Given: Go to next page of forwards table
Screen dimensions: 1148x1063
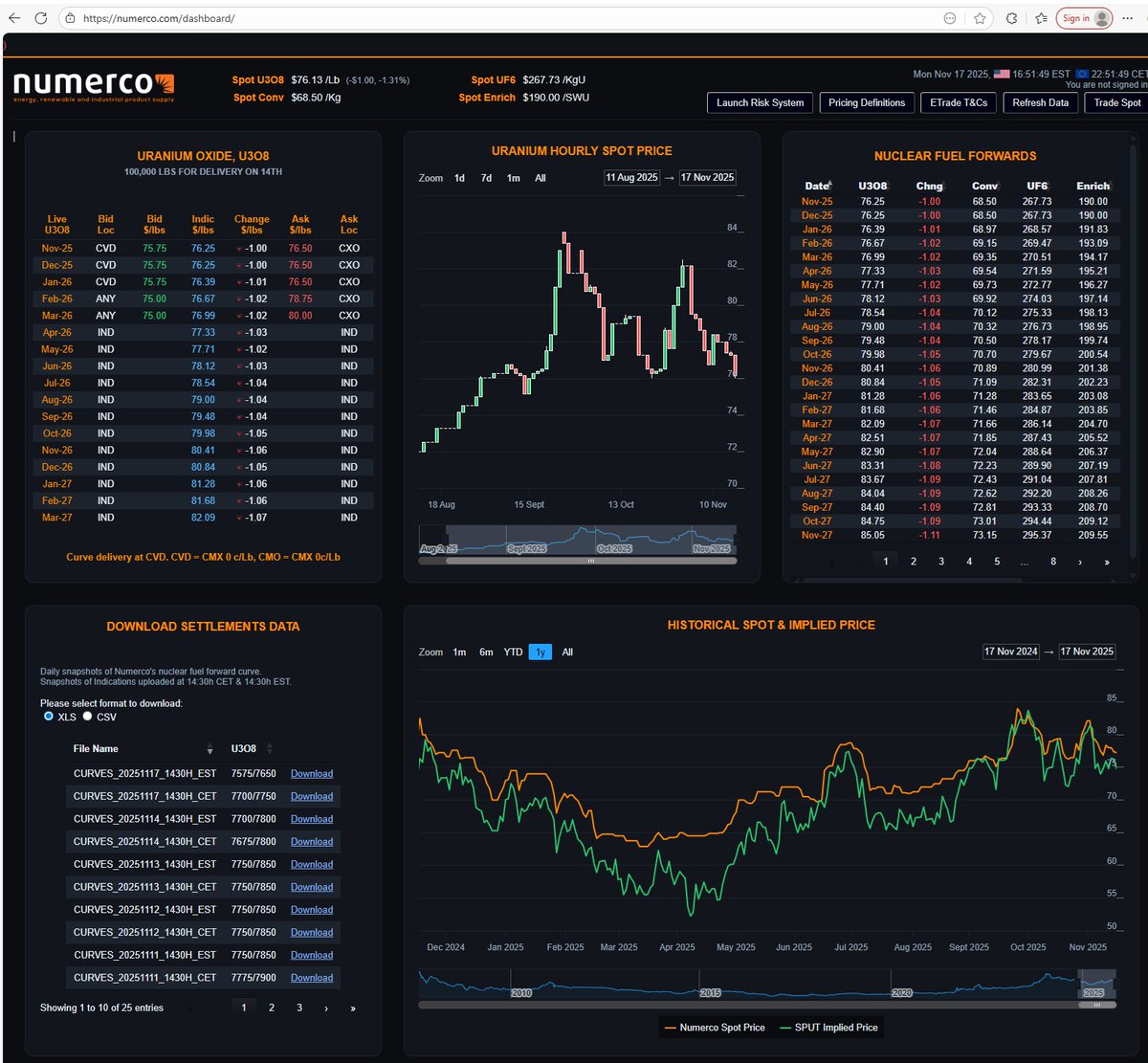Looking at the screenshot, I should [1080, 562].
